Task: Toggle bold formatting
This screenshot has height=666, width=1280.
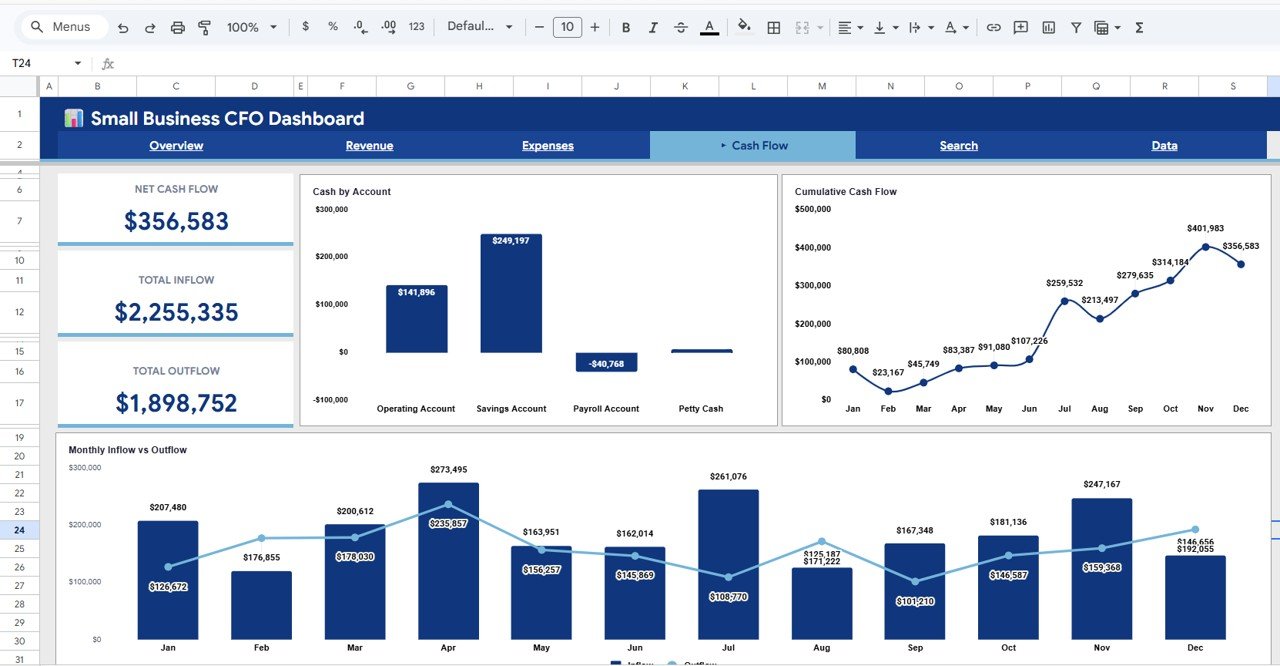Action: 626,27
